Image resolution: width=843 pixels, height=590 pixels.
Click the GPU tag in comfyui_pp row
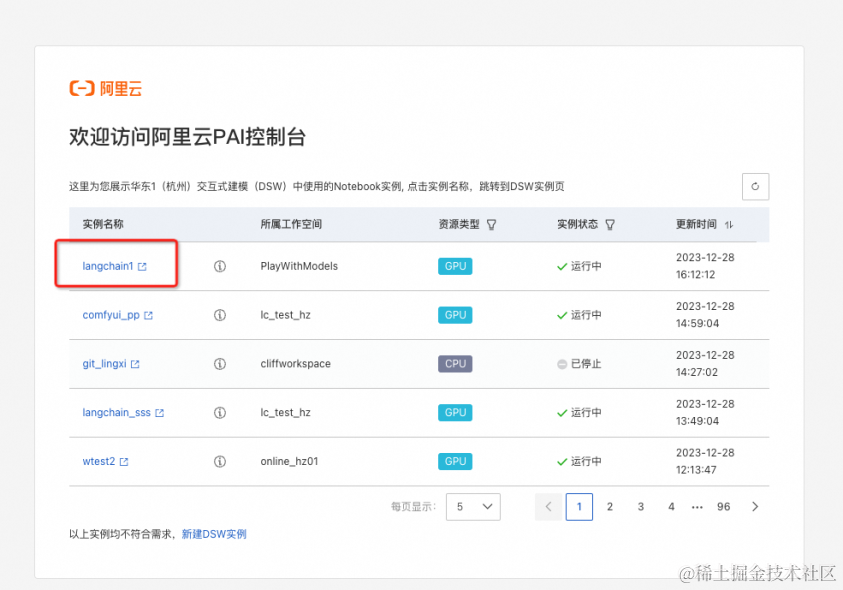click(x=455, y=315)
